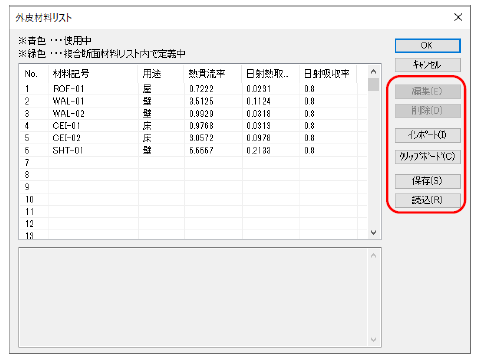Screen dimensions: 481x363
Task: Click the 保存(S) button
Action: click(x=428, y=181)
